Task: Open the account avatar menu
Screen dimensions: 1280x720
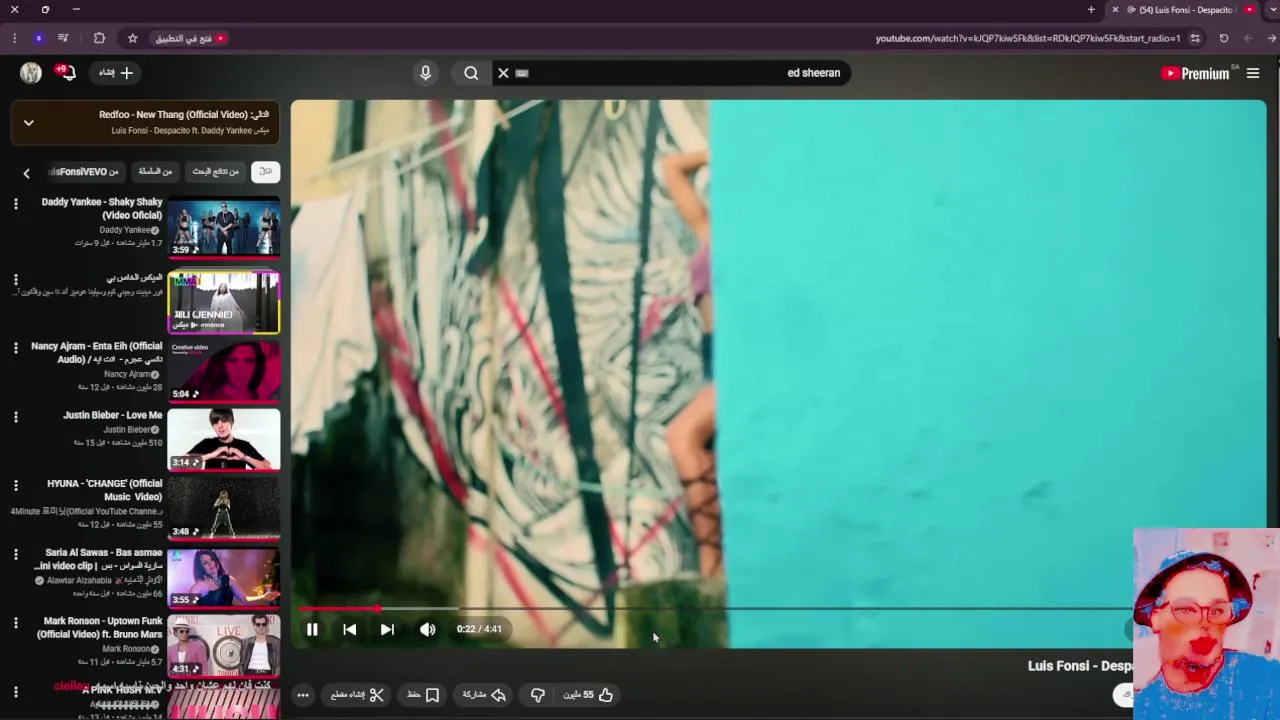Action: [x=31, y=72]
